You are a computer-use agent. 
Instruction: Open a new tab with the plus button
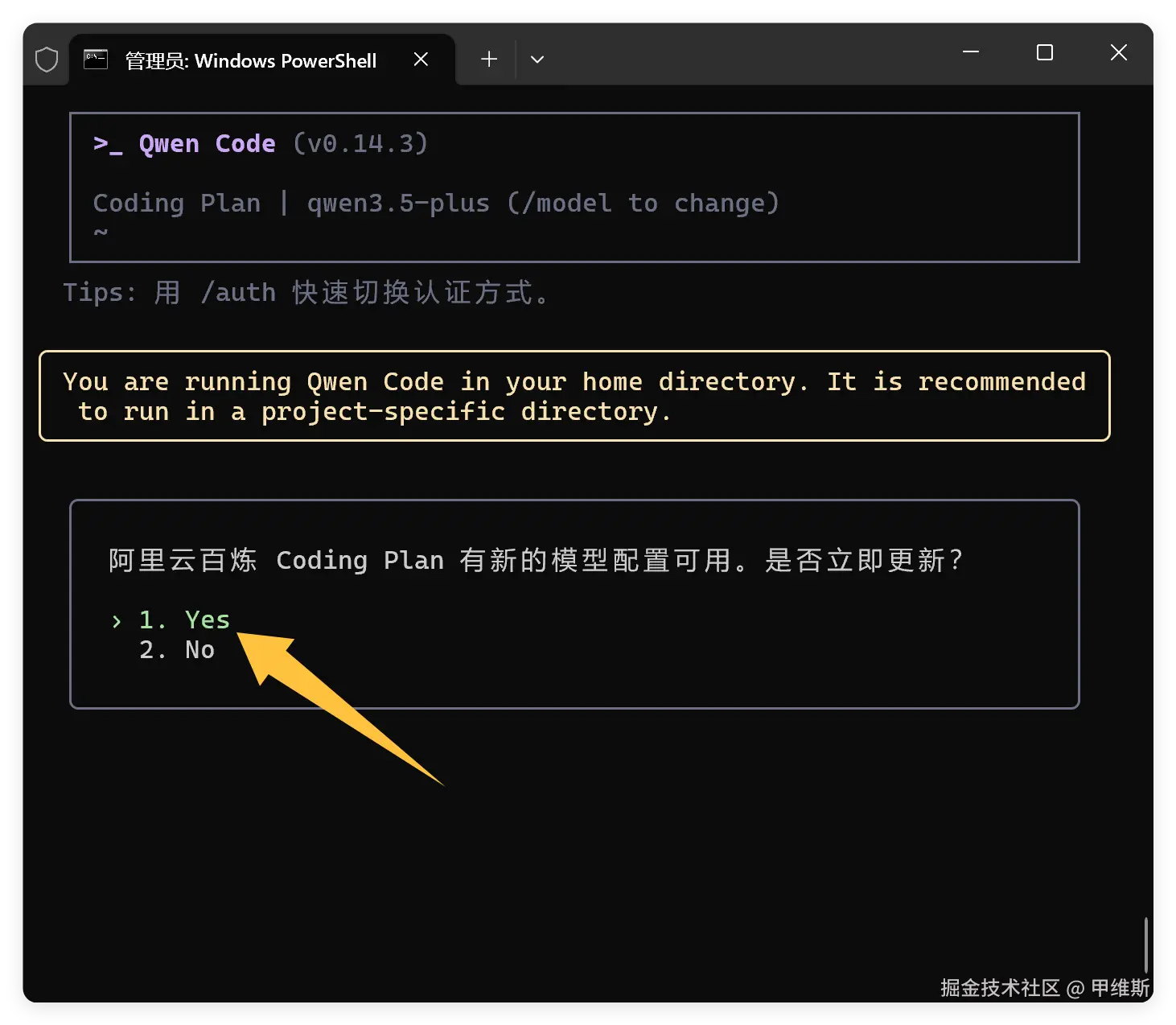coord(489,60)
